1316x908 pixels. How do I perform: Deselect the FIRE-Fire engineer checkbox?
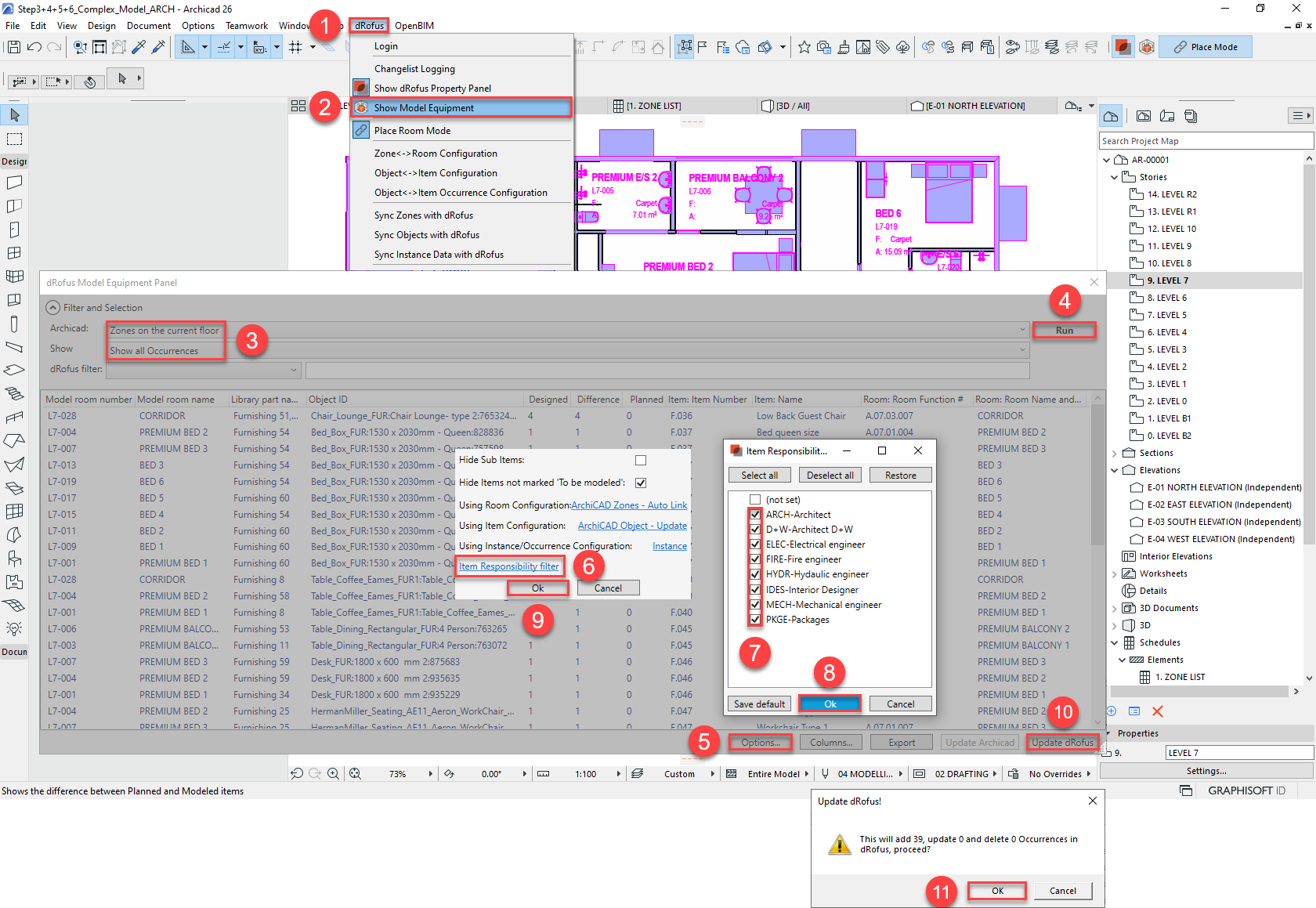(754, 559)
